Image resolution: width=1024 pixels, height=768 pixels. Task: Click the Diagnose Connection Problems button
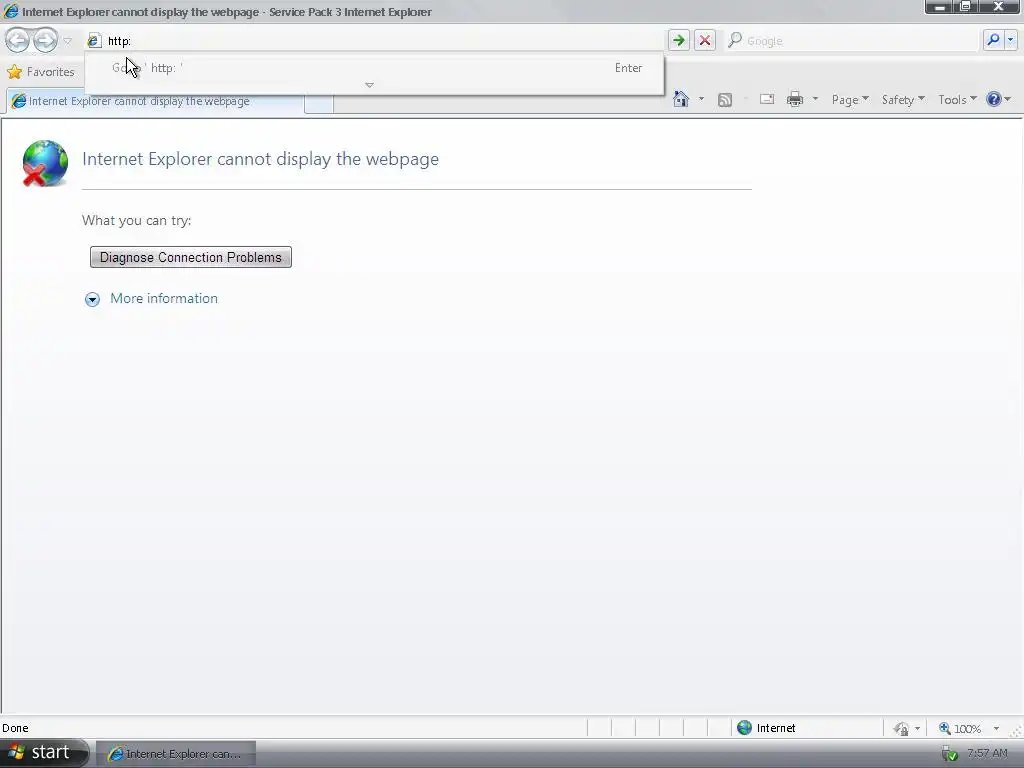pyautogui.click(x=191, y=257)
